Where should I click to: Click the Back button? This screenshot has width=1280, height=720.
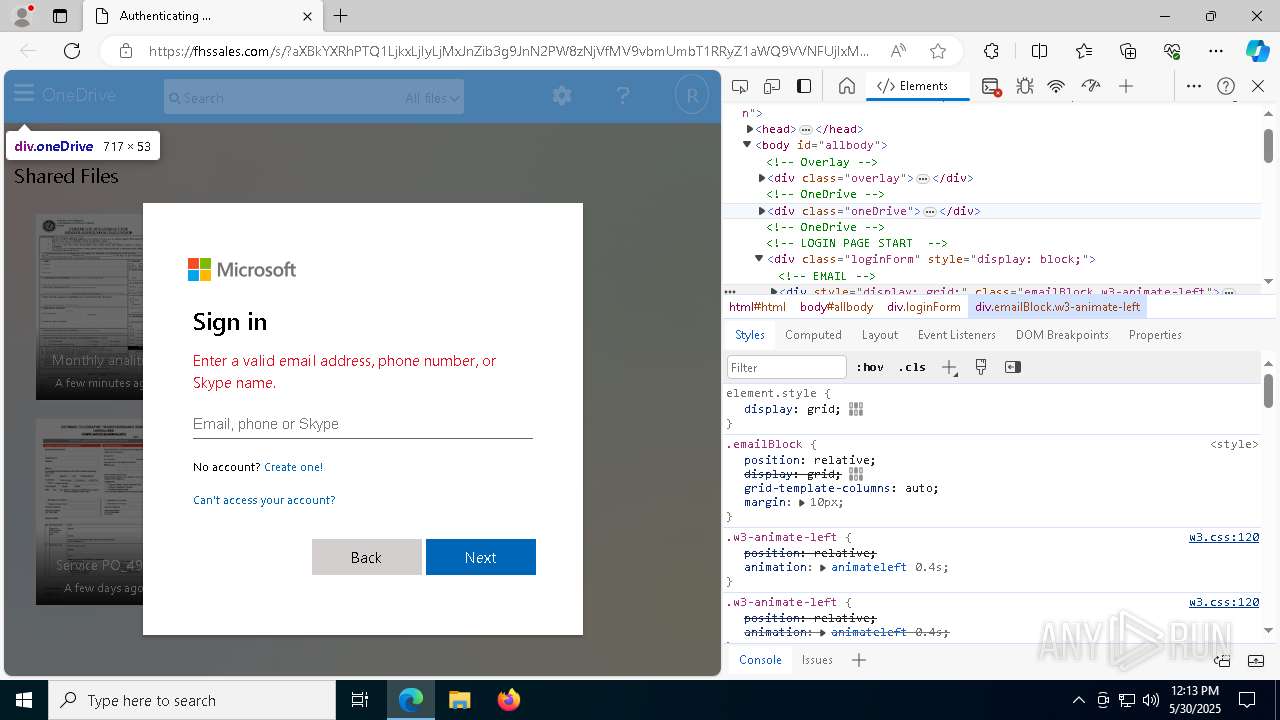(x=366, y=557)
